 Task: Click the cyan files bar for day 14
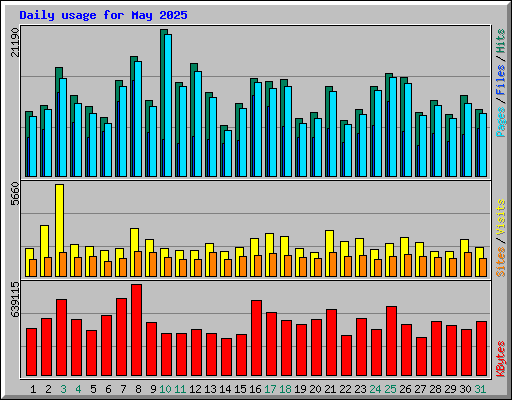pos(228,154)
